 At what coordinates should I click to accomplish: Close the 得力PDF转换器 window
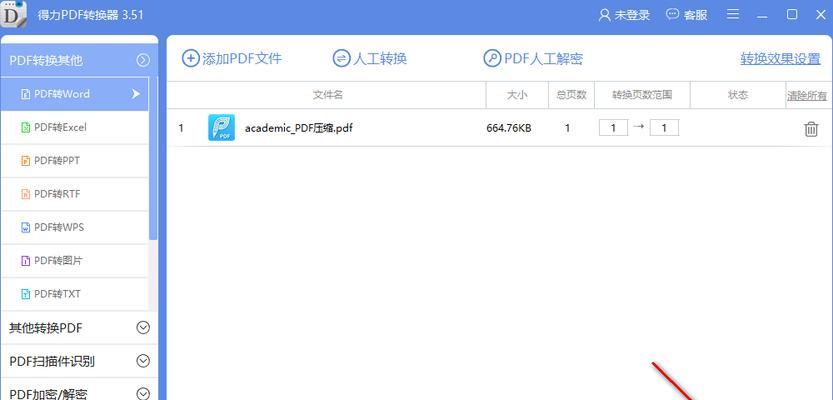pyautogui.click(x=821, y=14)
